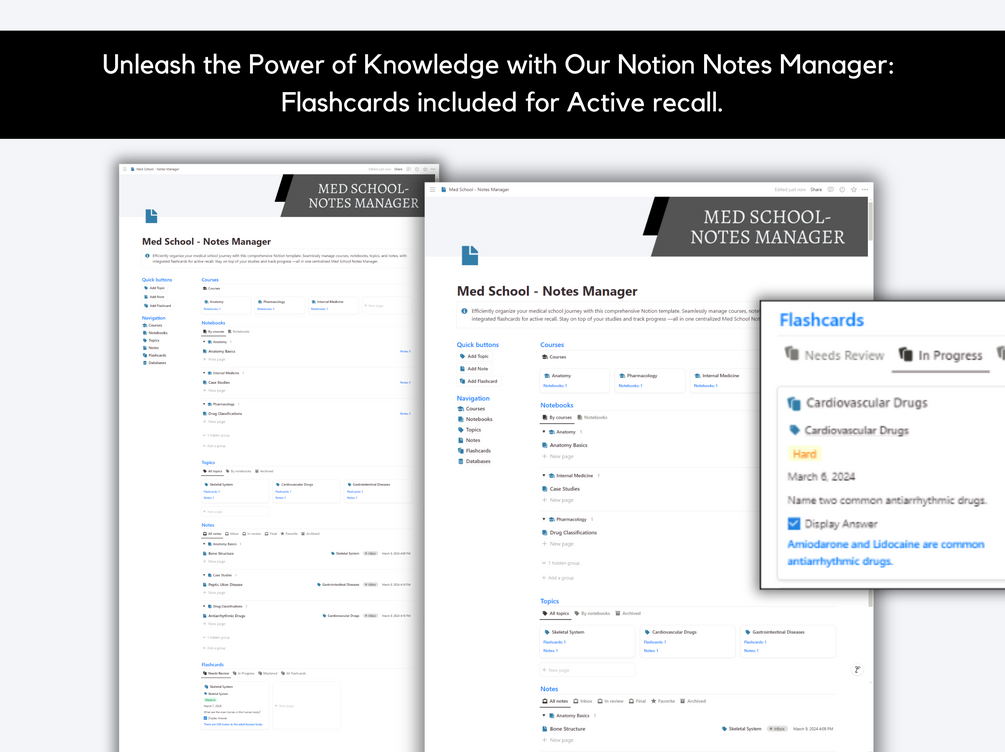
Task: Open Gastrointestinal Diseases topic card, right window
Action: click(788, 641)
